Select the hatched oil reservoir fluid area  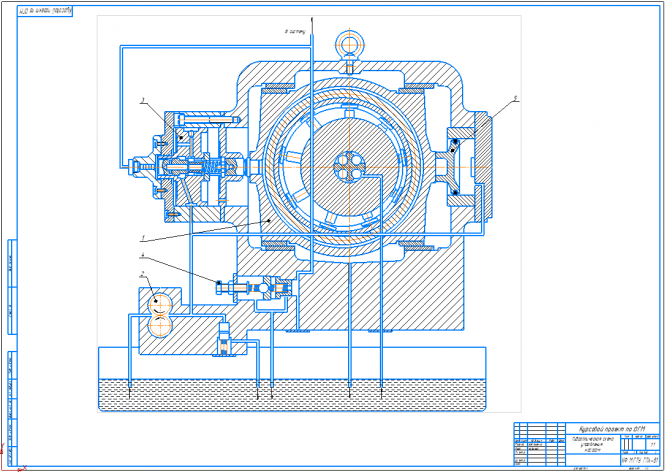pyautogui.click(x=292, y=396)
